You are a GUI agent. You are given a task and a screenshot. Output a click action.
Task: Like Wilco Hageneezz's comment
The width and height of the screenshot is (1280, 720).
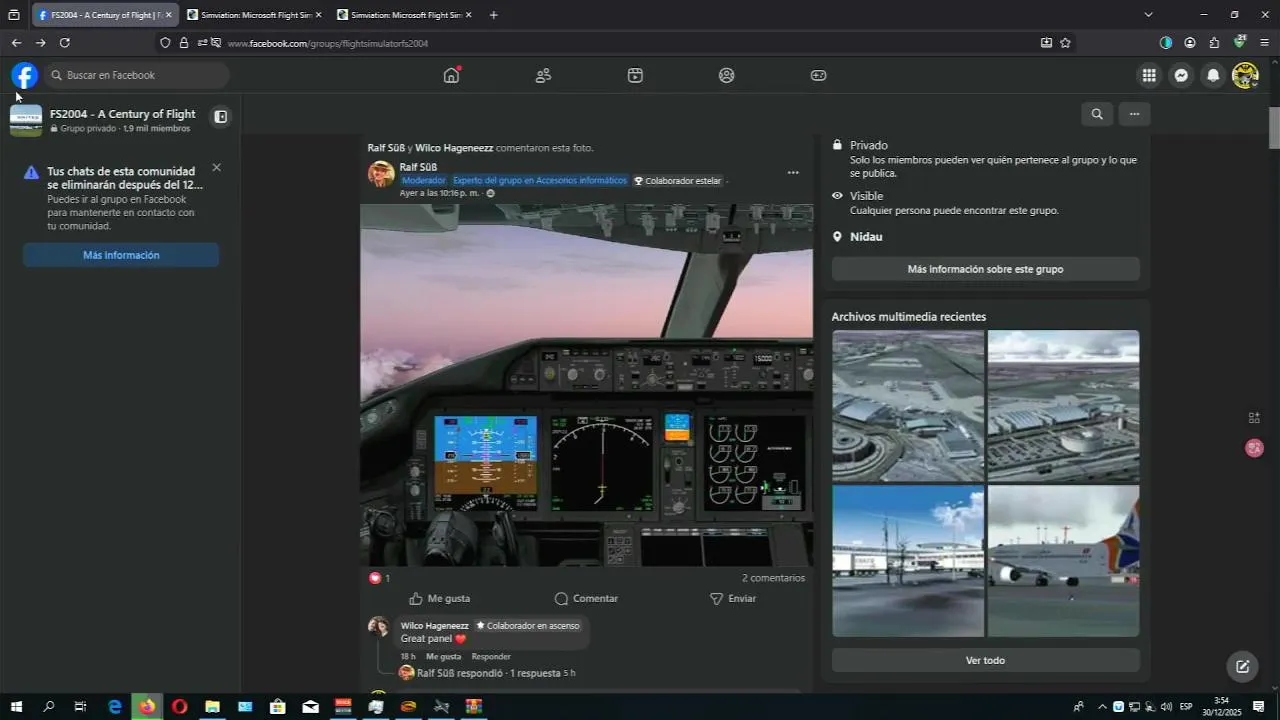pos(443,656)
